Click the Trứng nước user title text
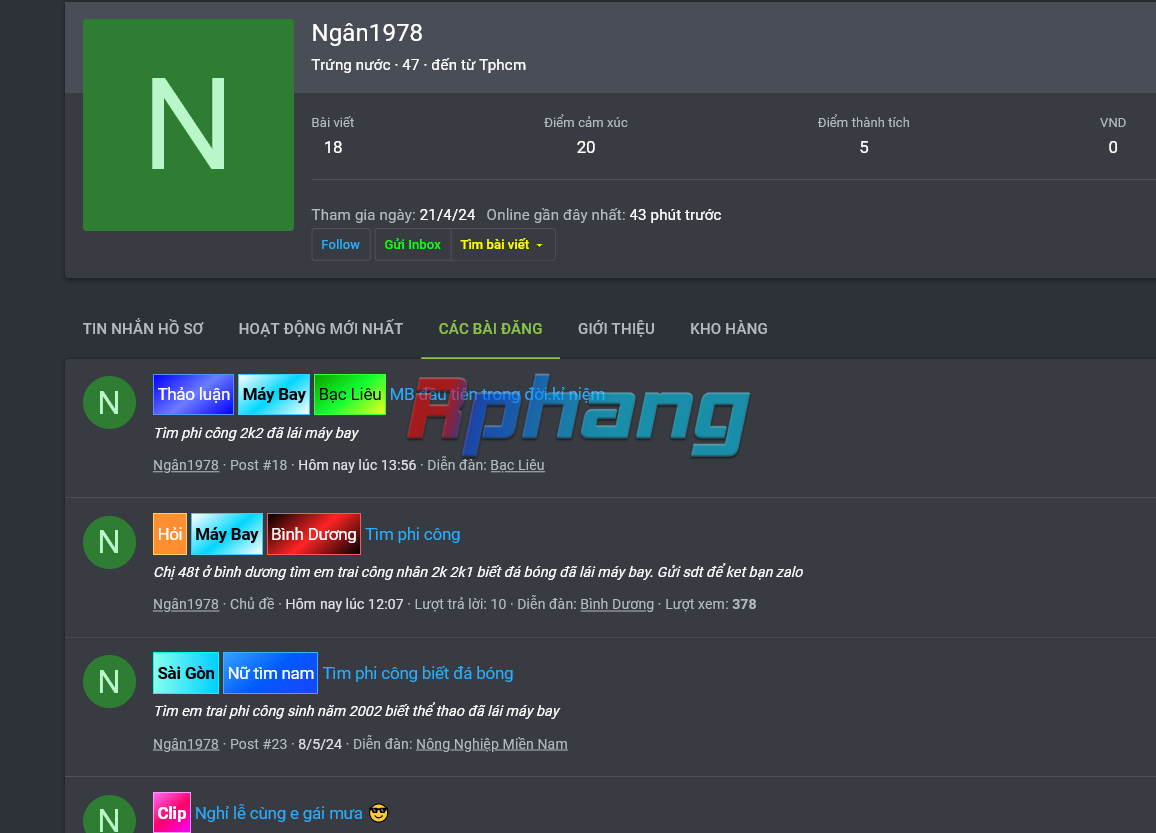 point(351,65)
